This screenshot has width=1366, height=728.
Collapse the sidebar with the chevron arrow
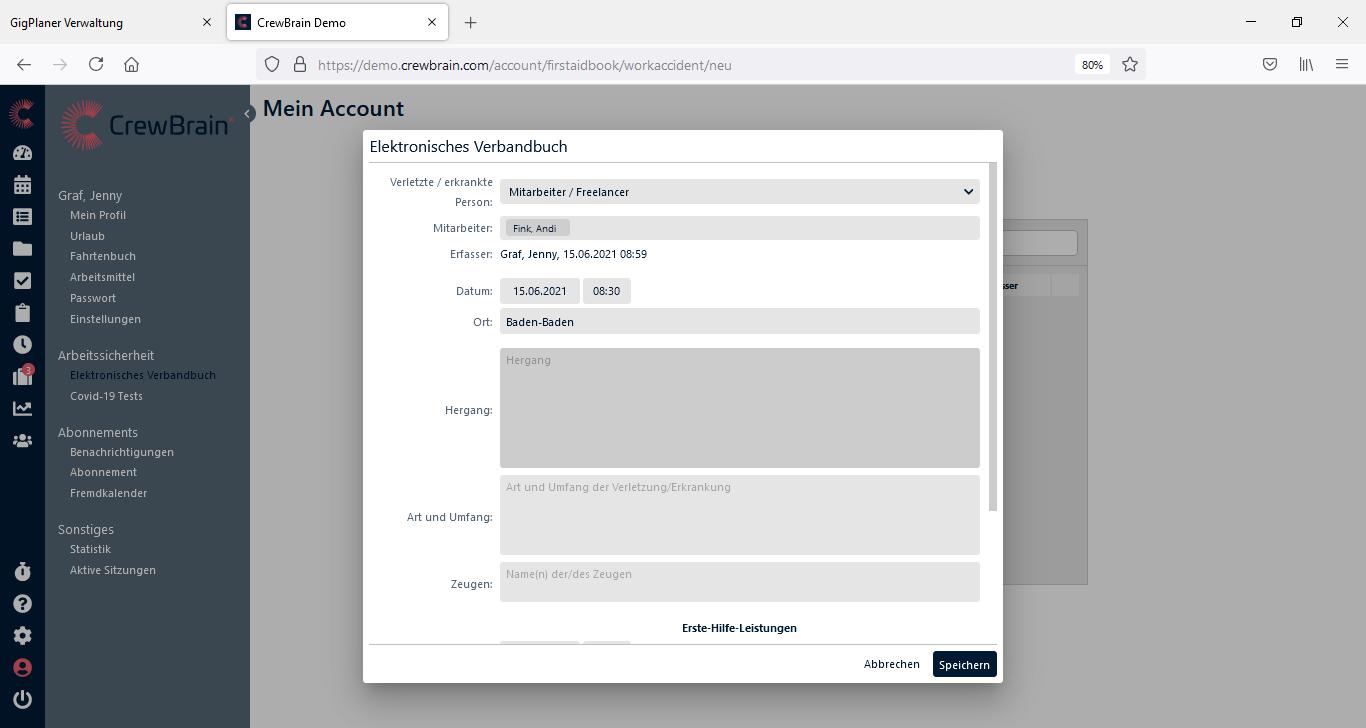click(248, 114)
